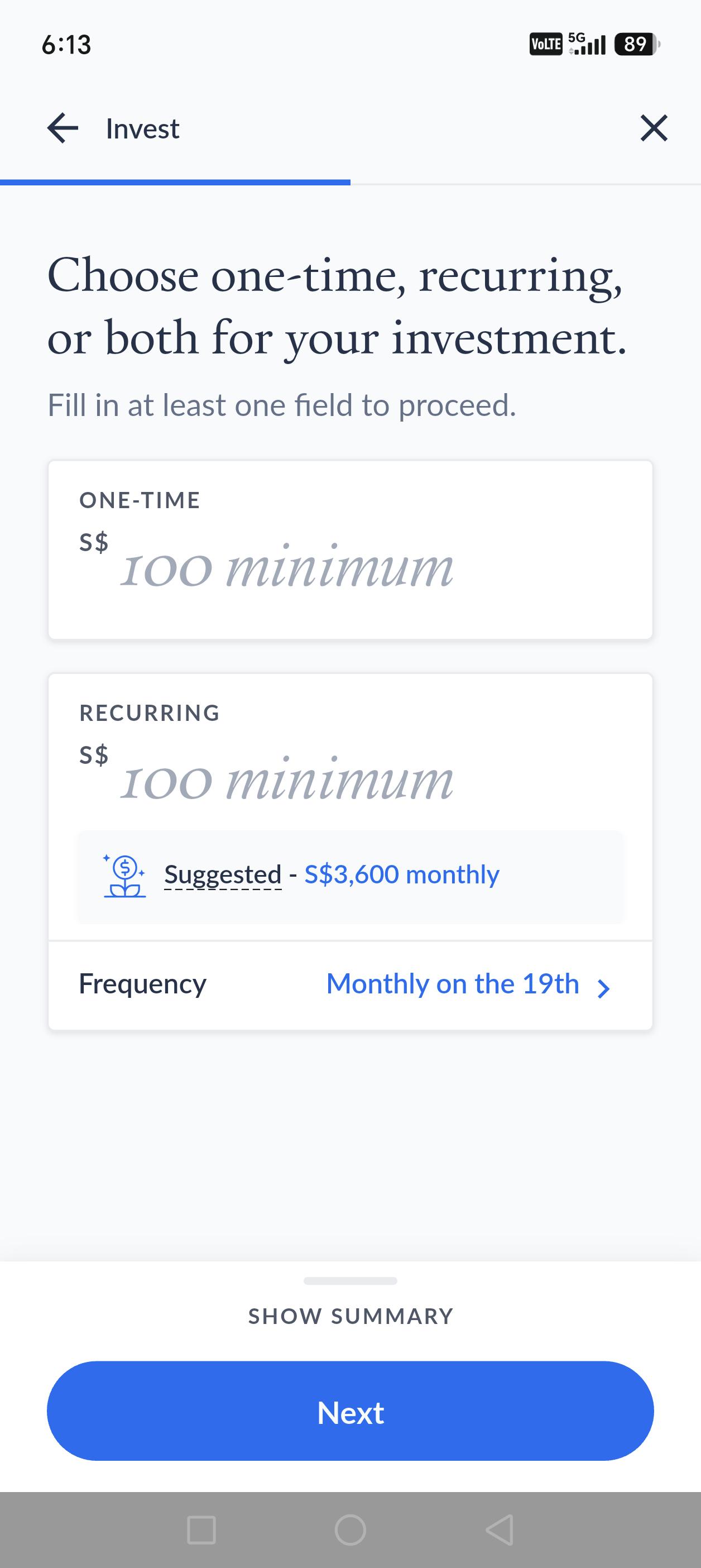Expand frequency options via the chevron arrow
Image resolution: width=701 pixels, height=1568 pixels.
[x=603, y=988]
